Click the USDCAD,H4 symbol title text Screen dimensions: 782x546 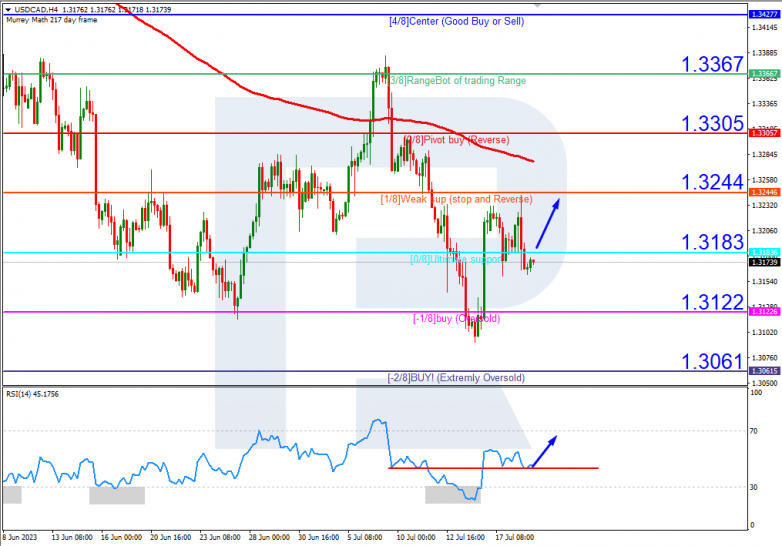pyautogui.click(x=37, y=9)
